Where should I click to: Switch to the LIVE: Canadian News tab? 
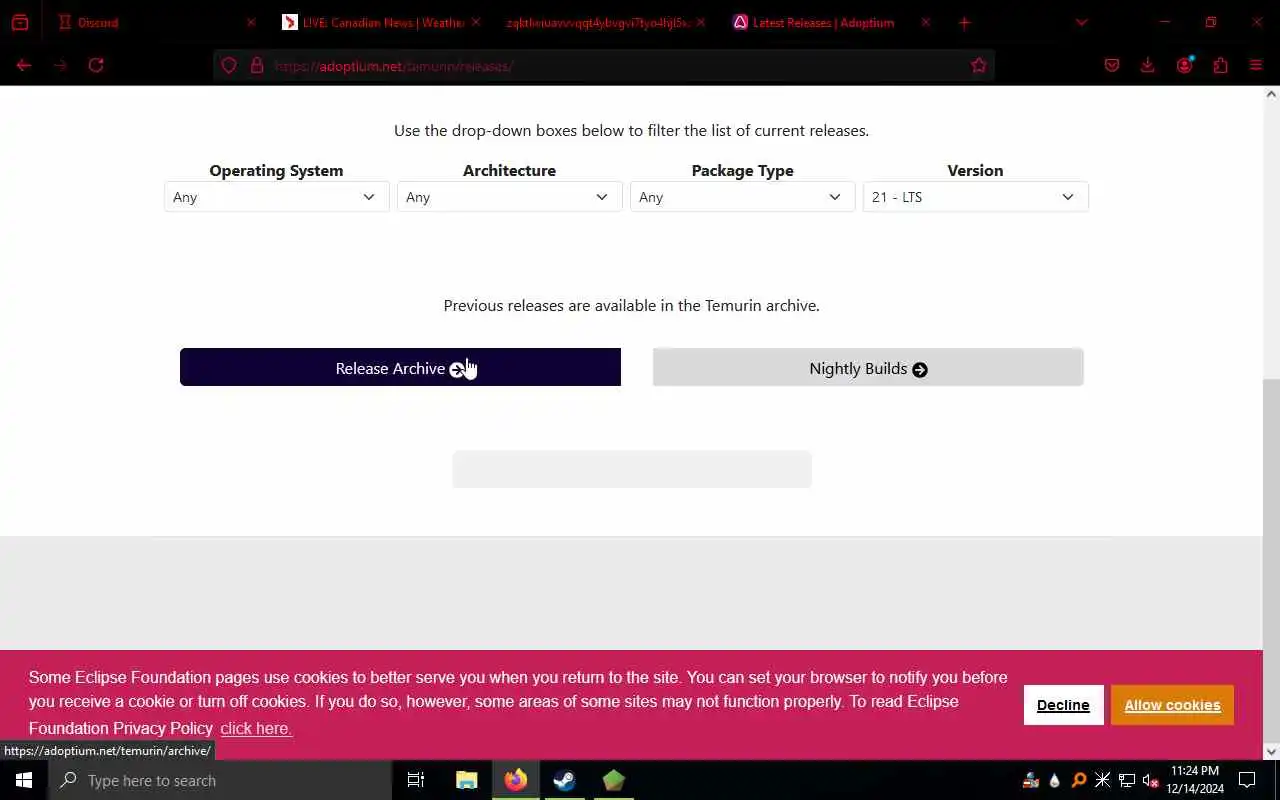point(380,22)
